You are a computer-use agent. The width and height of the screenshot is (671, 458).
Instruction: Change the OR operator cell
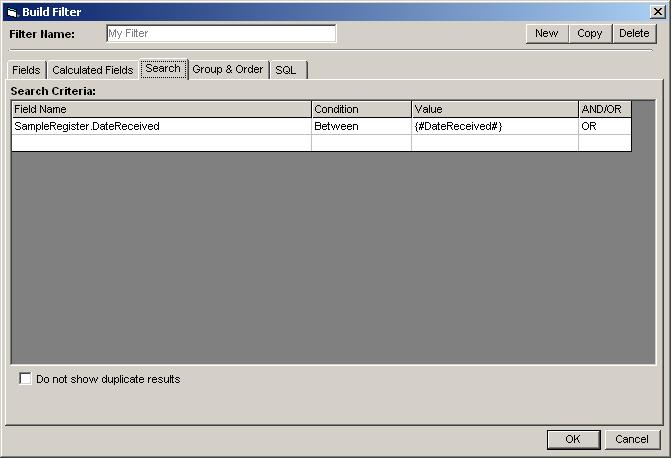pos(604,127)
